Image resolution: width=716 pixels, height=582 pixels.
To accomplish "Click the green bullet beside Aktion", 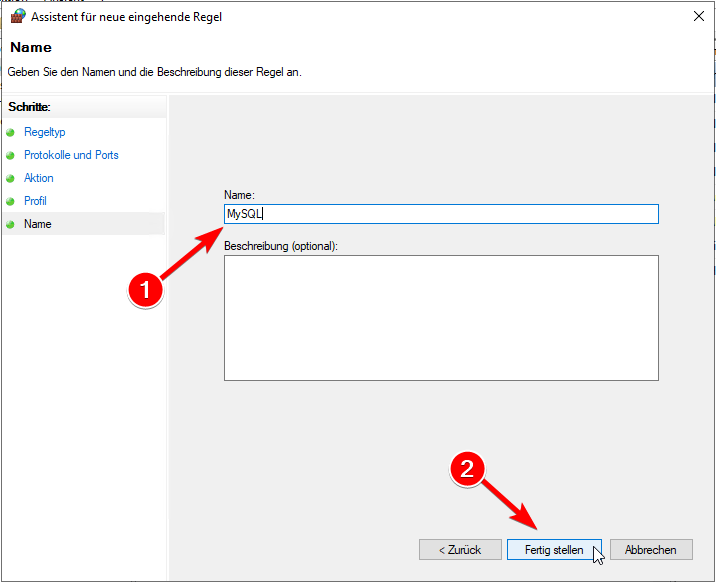I will coord(10,178).
